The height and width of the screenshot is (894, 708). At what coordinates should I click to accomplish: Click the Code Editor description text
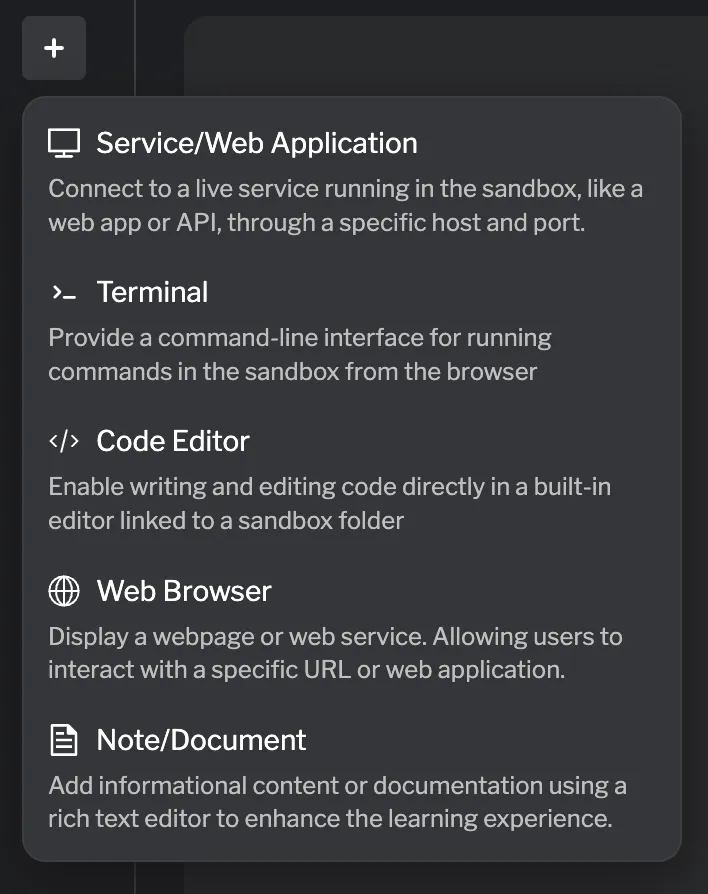332,503
